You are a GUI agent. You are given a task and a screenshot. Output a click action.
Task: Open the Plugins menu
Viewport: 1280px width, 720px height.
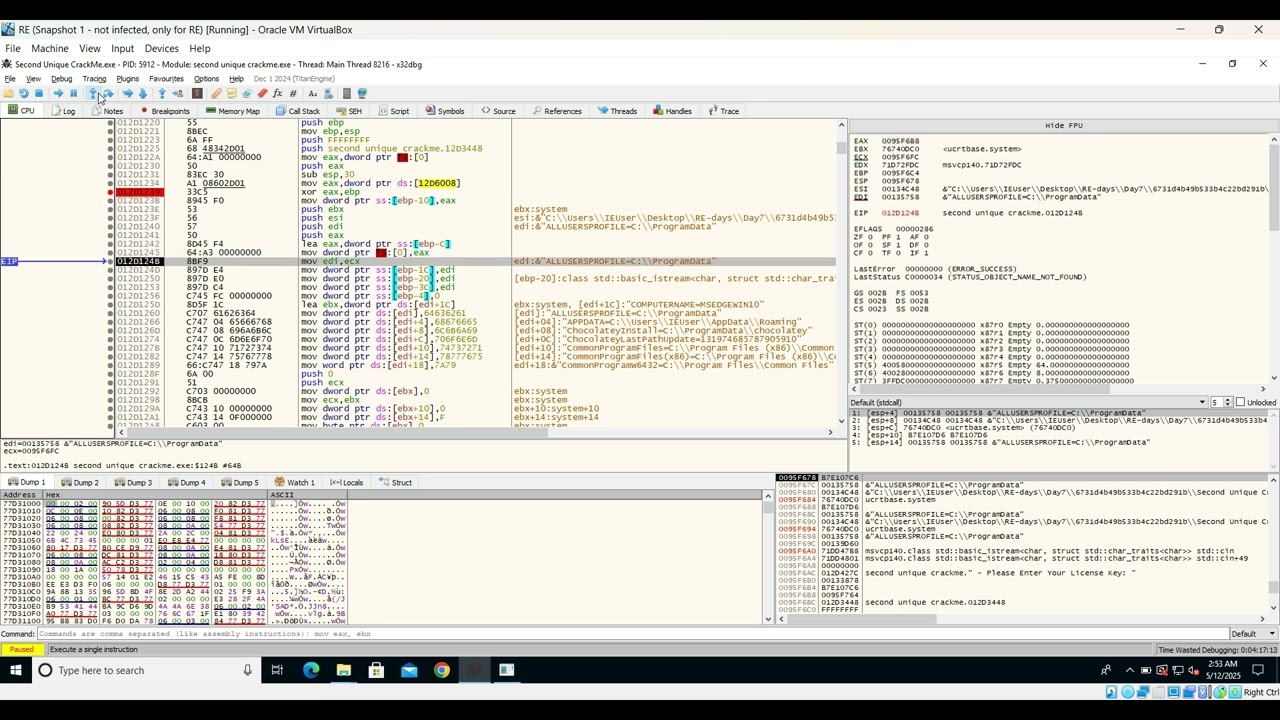127,79
